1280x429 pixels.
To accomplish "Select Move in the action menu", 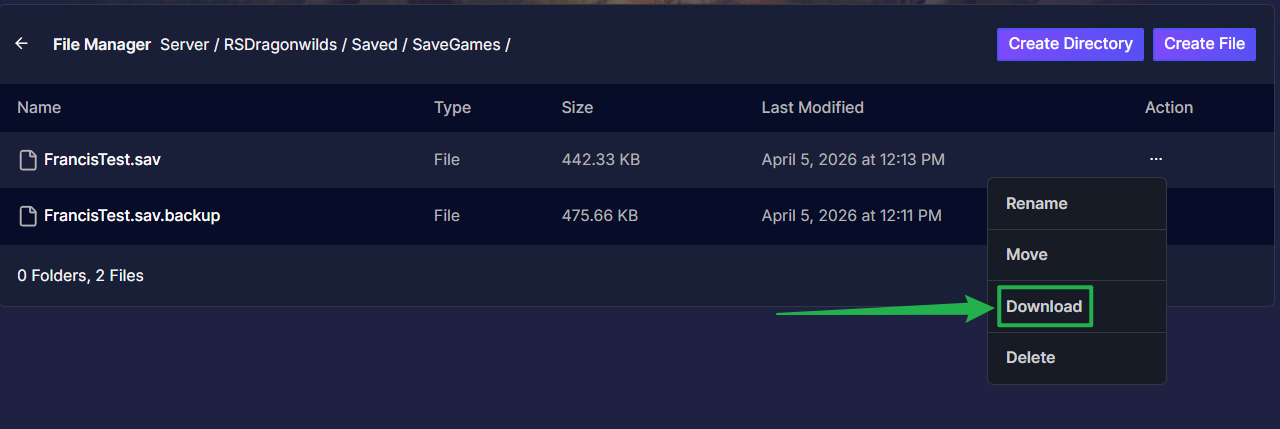I will pyautogui.click(x=1026, y=255).
